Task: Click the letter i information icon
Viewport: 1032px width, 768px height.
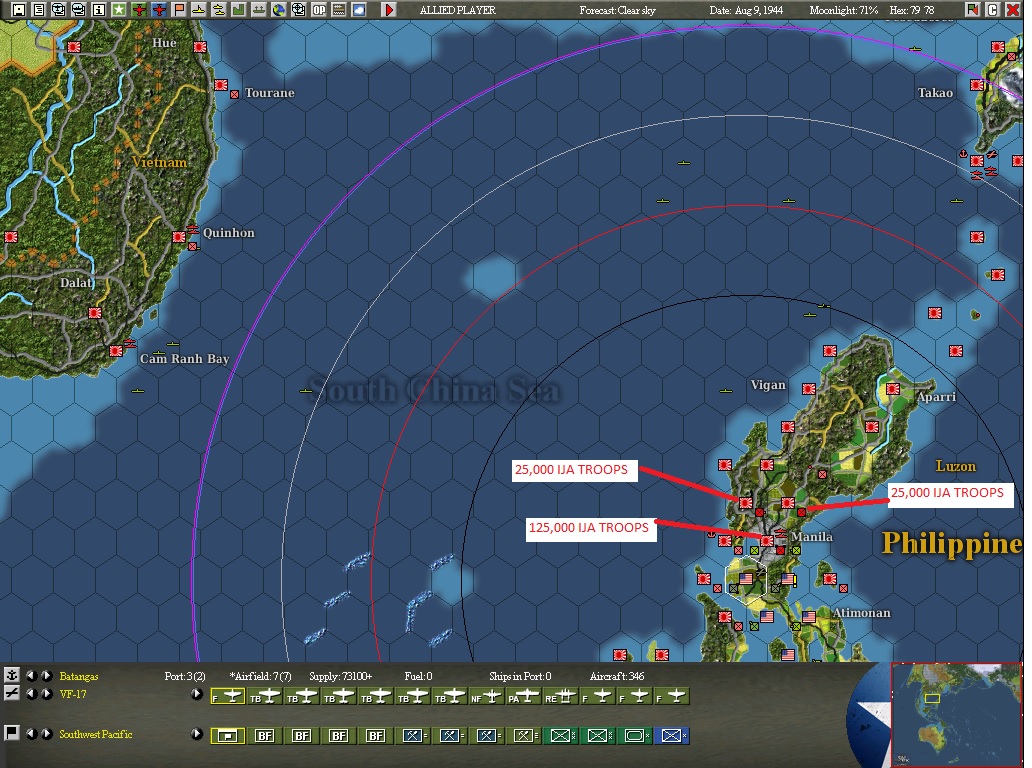Action: [x=99, y=10]
